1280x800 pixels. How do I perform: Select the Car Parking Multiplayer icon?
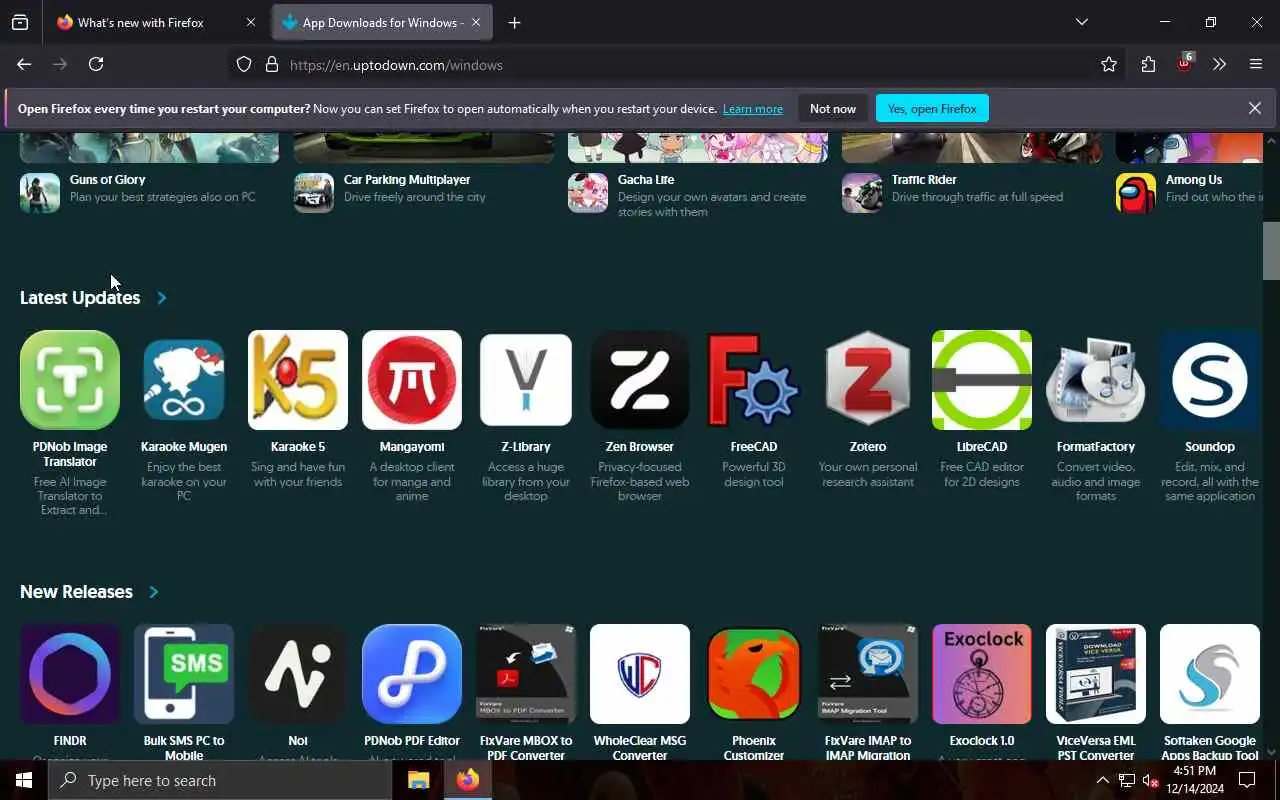(x=314, y=193)
